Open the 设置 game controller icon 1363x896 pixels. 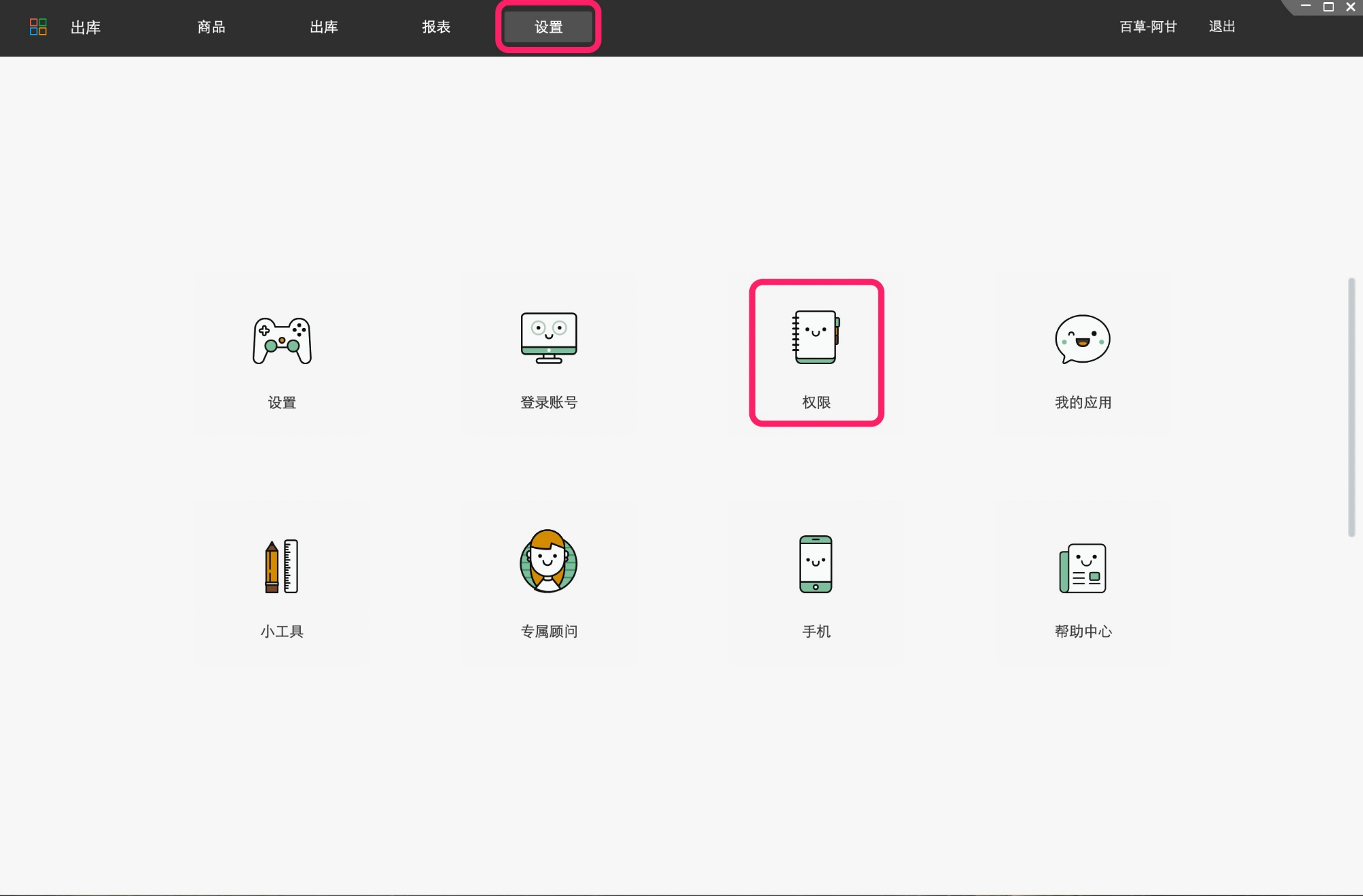click(x=282, y=340)
